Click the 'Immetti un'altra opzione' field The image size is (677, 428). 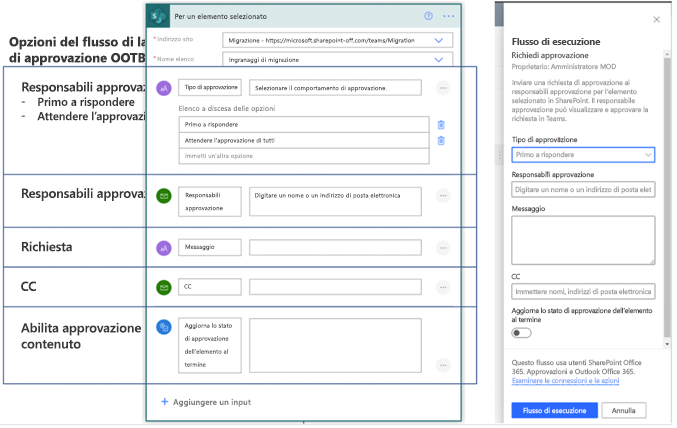305,157
